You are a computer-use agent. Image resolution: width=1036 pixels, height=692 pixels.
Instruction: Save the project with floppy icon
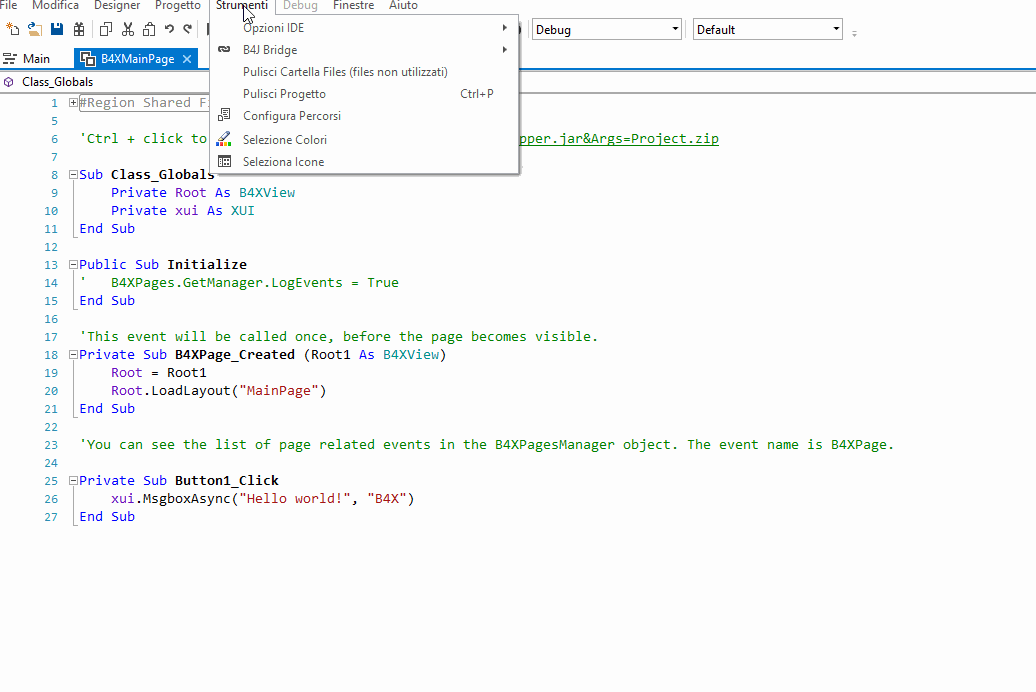tap(57, 29)
